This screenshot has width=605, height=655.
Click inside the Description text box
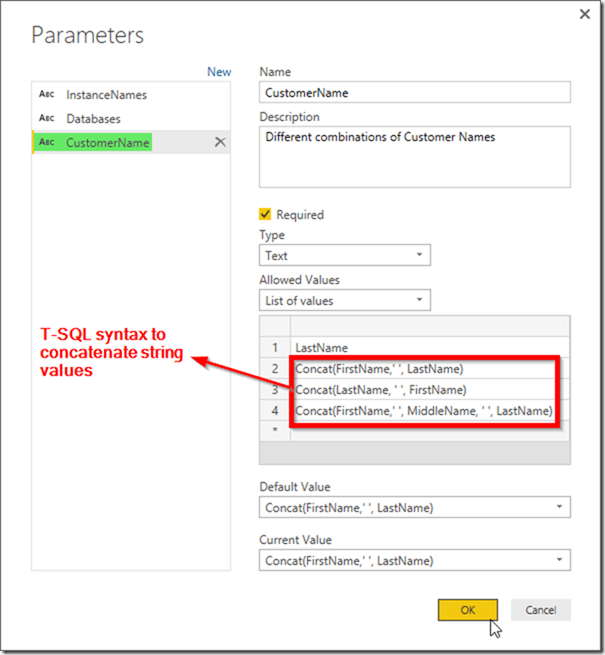point(414,157)
